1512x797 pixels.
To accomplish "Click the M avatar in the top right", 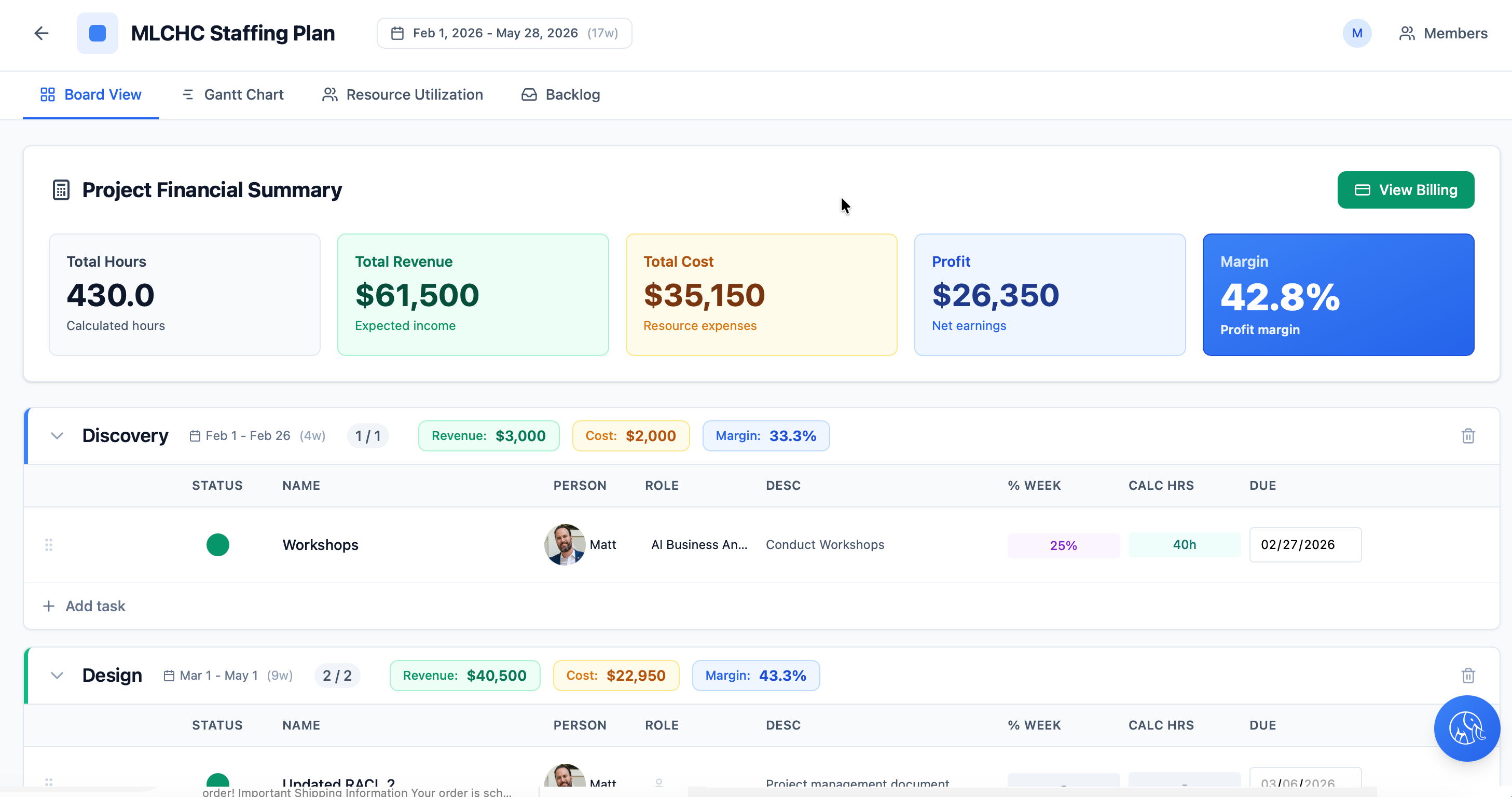I will [x=1356, y=33].
